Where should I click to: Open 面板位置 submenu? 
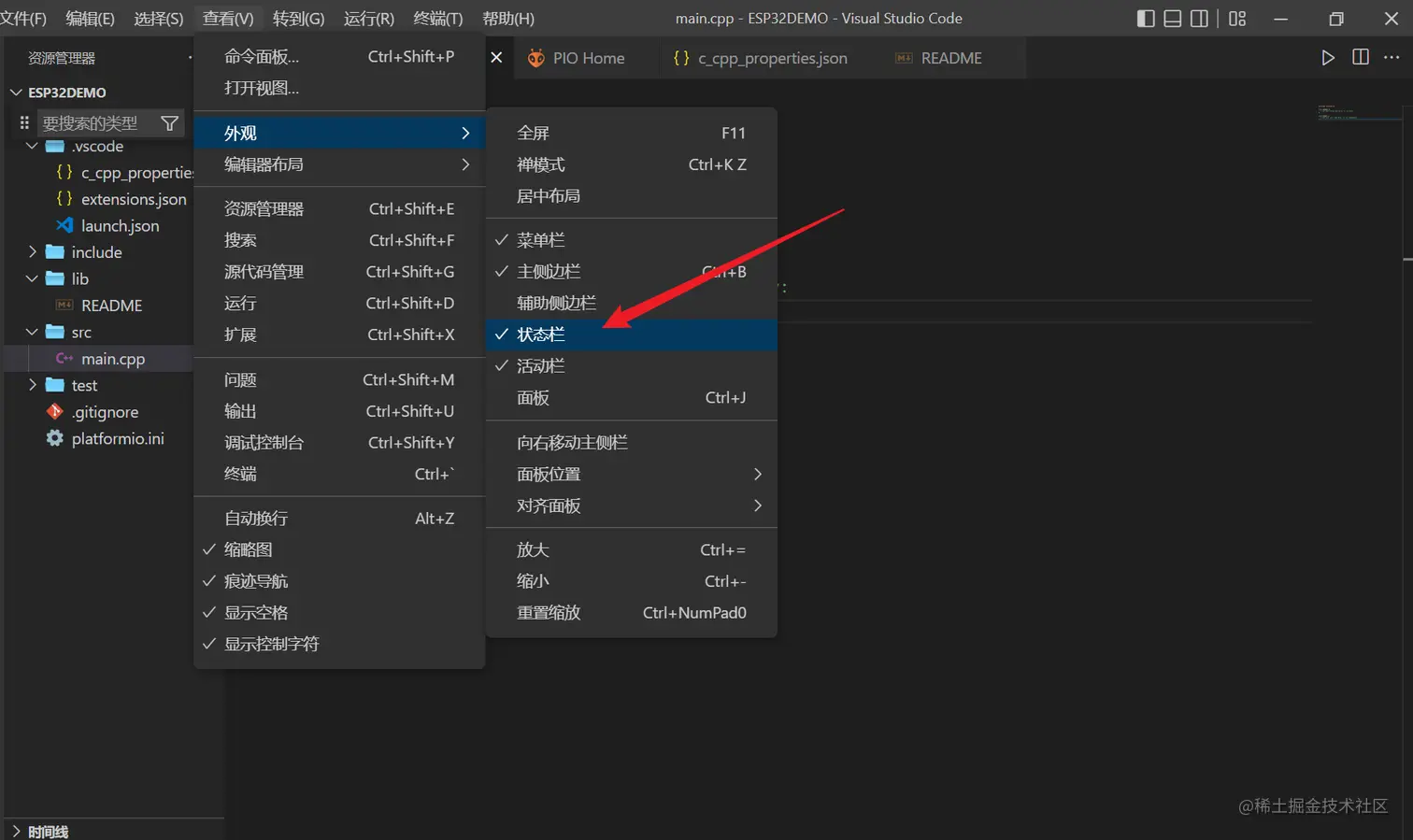coord(632,474)
